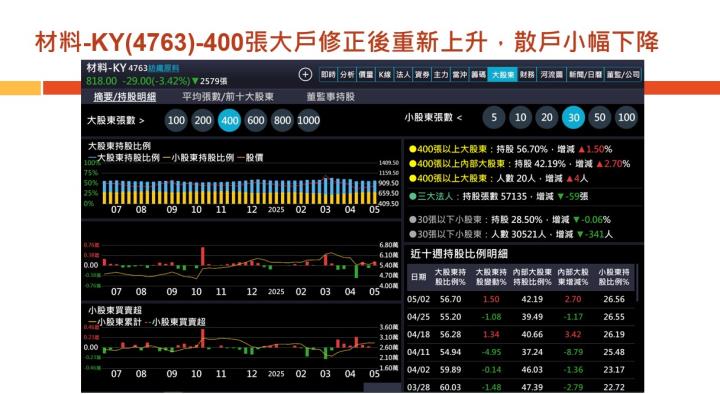
Task: Click the 紡織原料 industry link beside 4763
Action: click(x=163, y=68)
